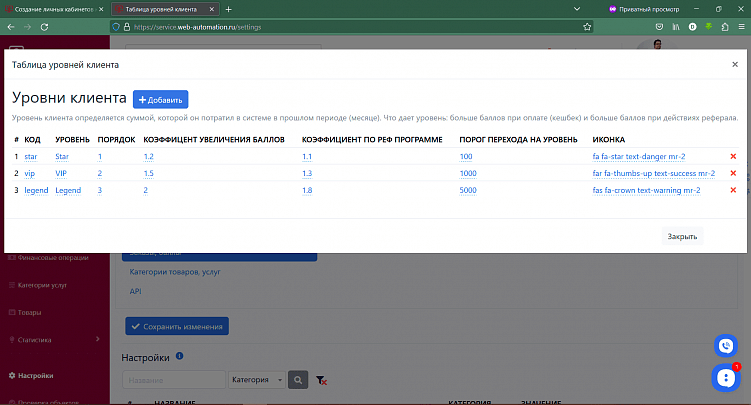Screen dimensions: 751x405
Task: Edit the referral coefficient 1.3
Action: (307, 173)
